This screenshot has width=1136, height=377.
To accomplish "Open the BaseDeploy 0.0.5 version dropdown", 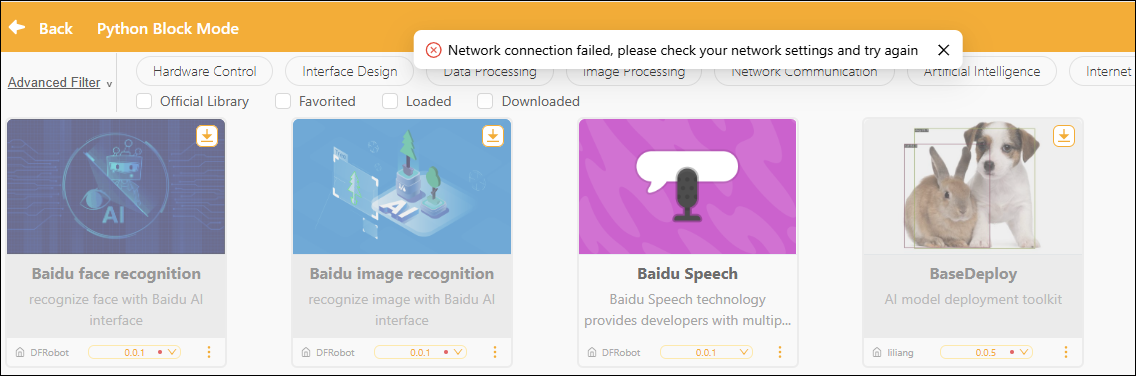I will [x=986, y=352].
